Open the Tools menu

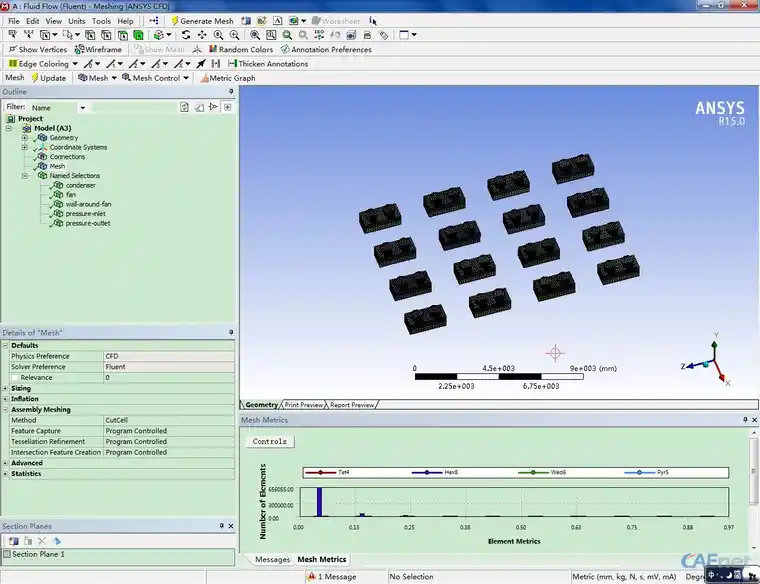tap(101, 21)
